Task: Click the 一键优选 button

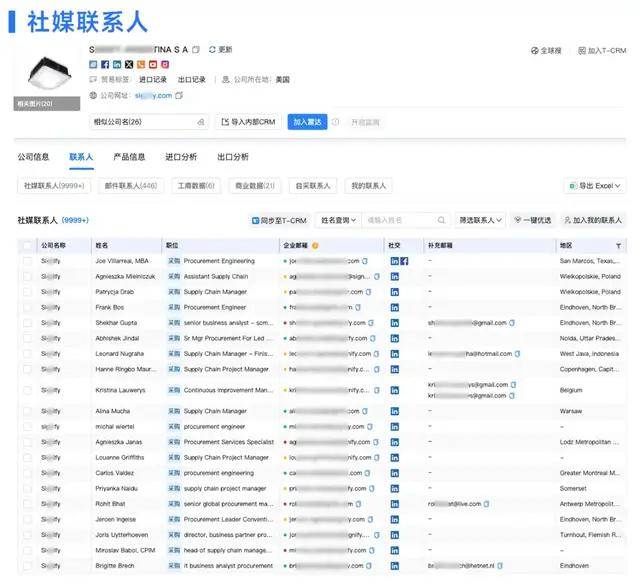Action: [x=533, y=220]
